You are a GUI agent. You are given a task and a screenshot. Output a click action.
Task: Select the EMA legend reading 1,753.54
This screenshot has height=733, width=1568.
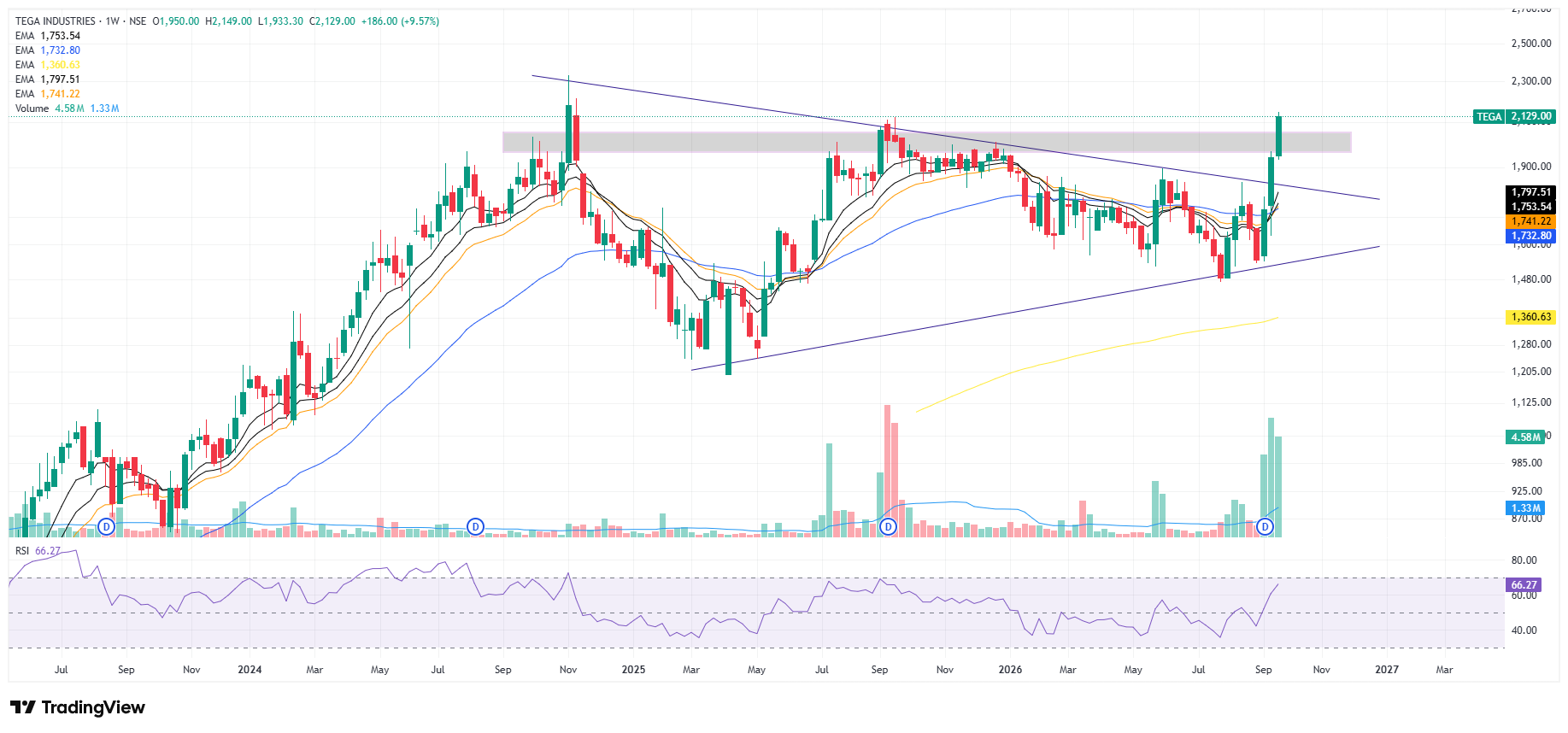[48, 36]
